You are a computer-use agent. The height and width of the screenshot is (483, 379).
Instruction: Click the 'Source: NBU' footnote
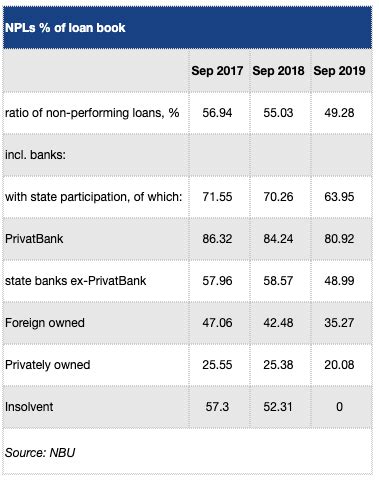click(x=40, y=453)
